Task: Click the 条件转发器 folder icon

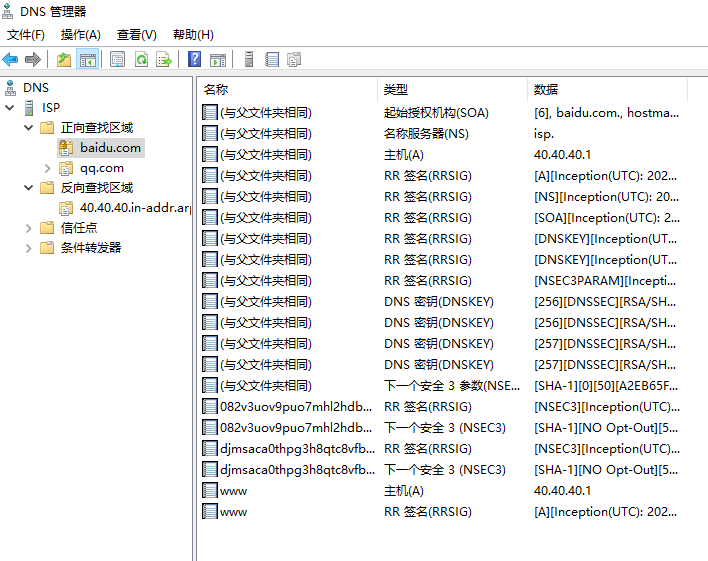Action: (47, 248)
